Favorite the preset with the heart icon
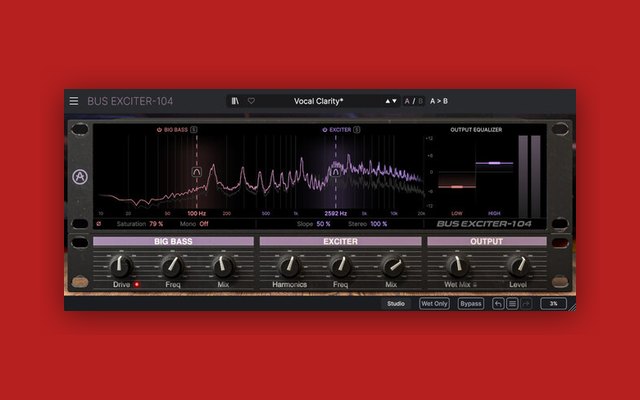This screenshot has width=640, height=400. coord(251,101)
